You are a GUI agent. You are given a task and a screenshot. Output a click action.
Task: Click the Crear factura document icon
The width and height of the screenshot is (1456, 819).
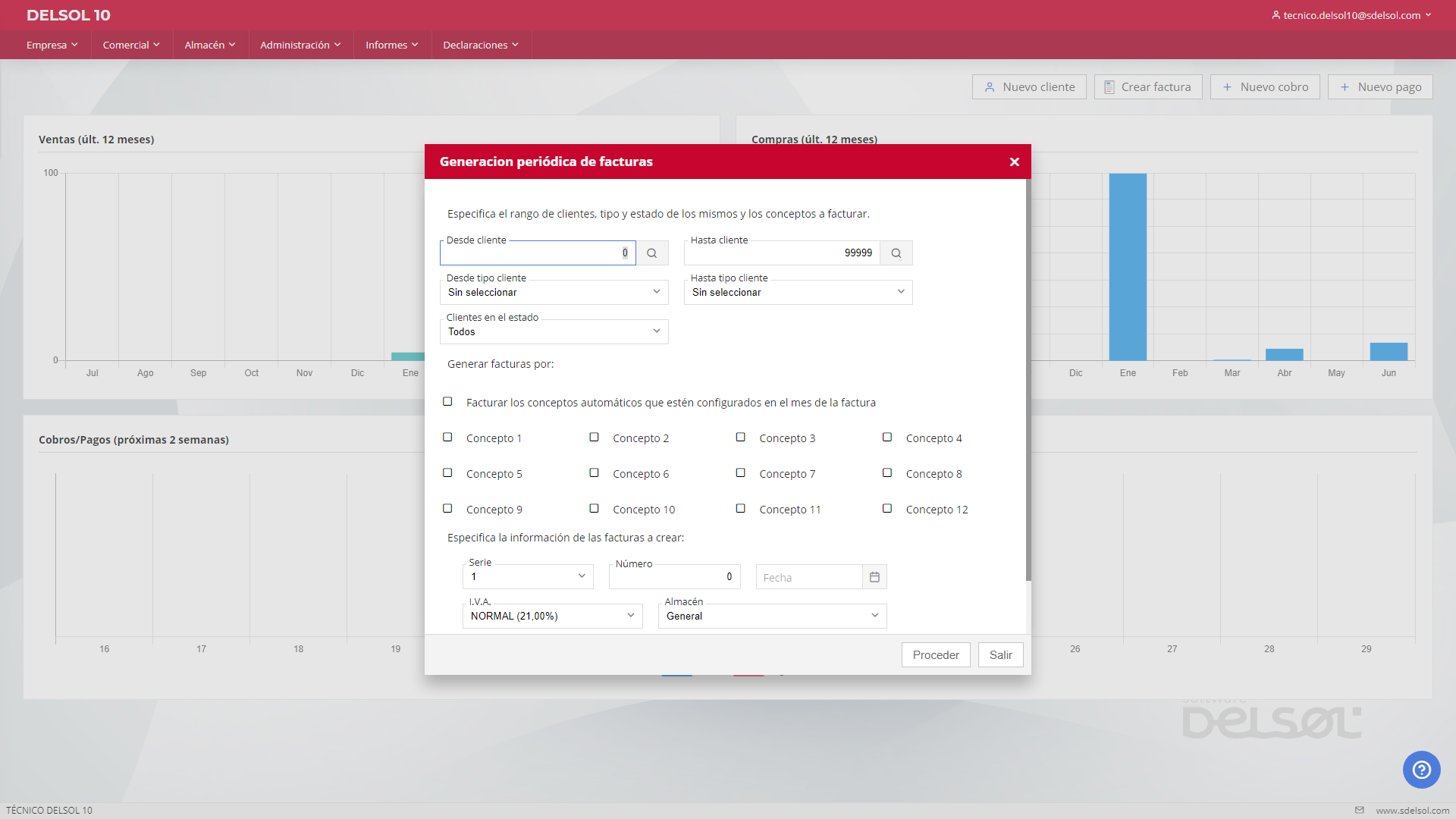click(1109, 87)
